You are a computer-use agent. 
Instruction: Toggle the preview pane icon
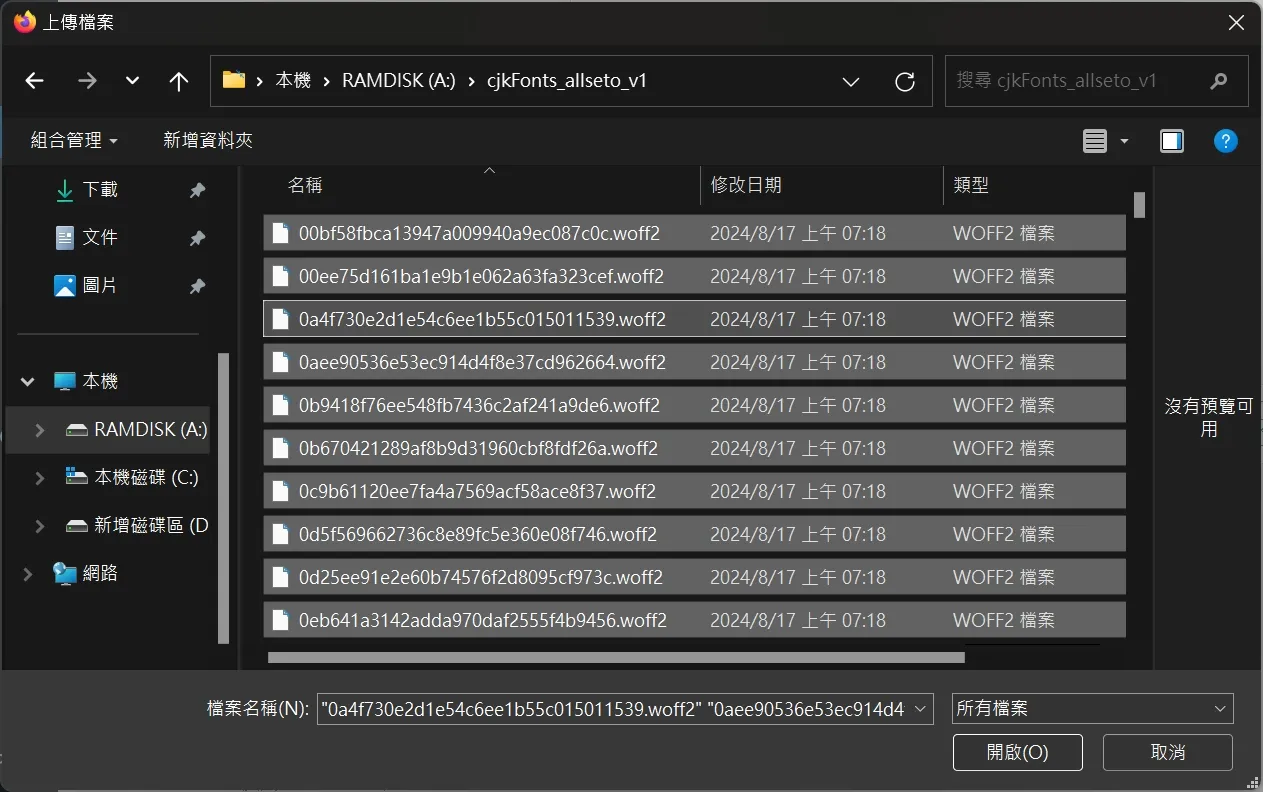click(1172, 141)
